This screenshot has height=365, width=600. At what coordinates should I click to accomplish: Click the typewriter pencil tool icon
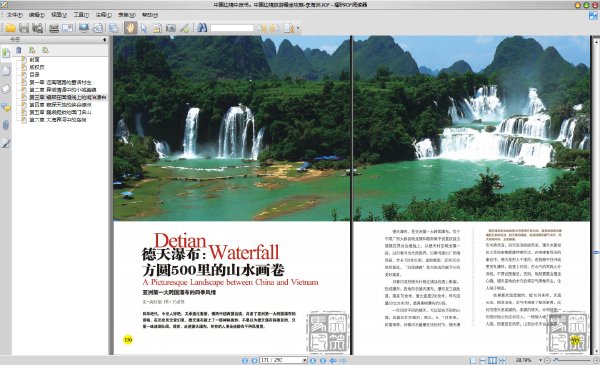pyautogui.click(x=184, y=28)
